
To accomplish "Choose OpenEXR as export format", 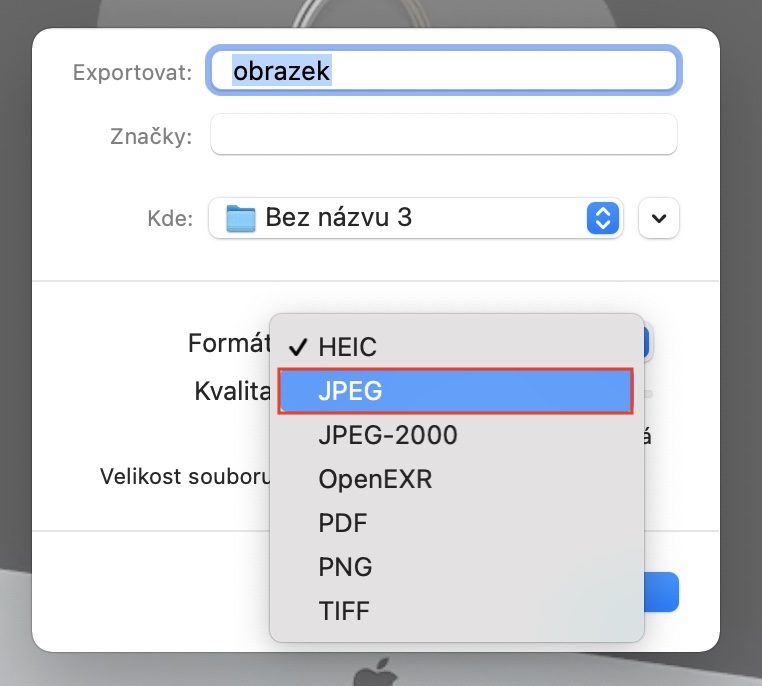I will click(x=375, y=479).
